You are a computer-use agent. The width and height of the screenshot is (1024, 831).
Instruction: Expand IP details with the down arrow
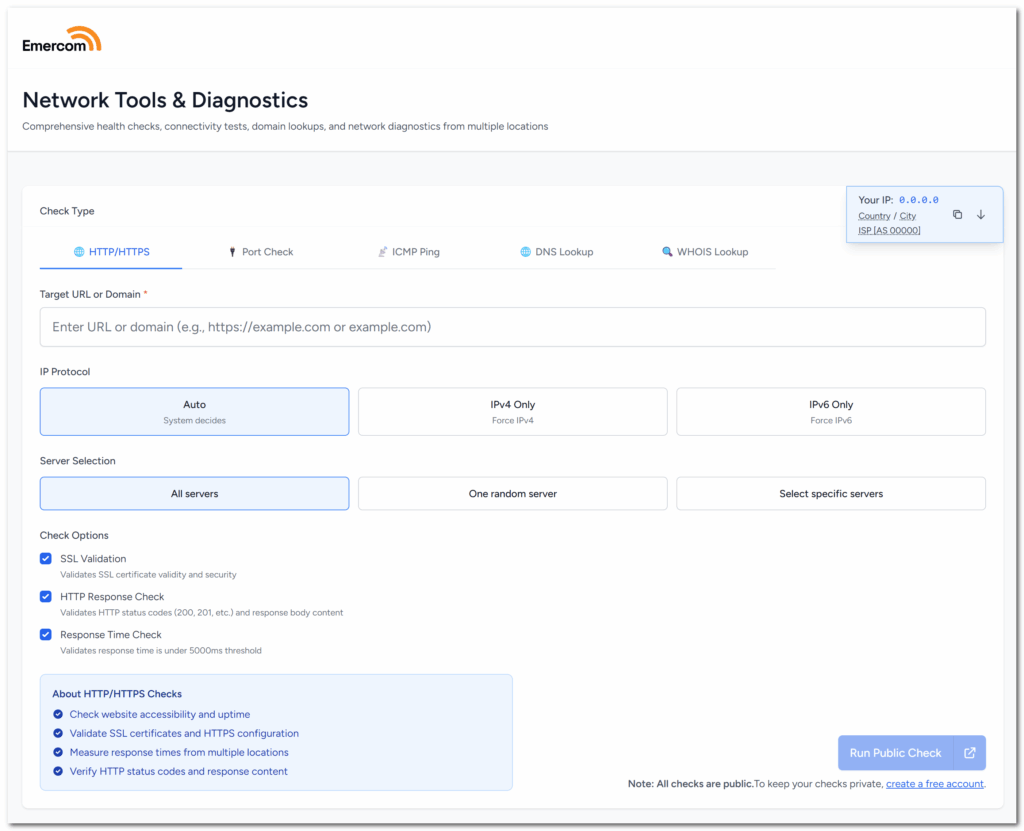tap(981, 215)
